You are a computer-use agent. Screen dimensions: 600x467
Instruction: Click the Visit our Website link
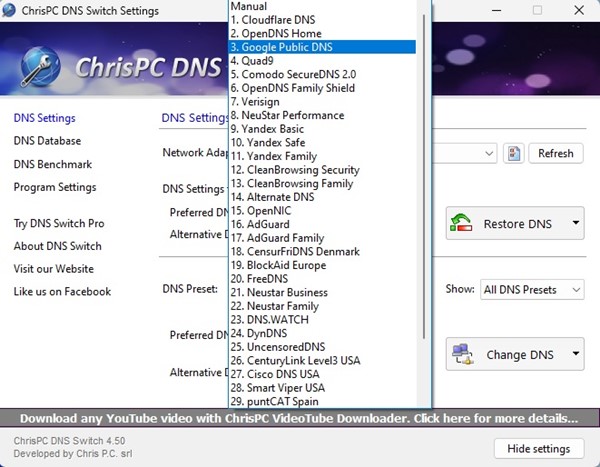click(53, 269)
